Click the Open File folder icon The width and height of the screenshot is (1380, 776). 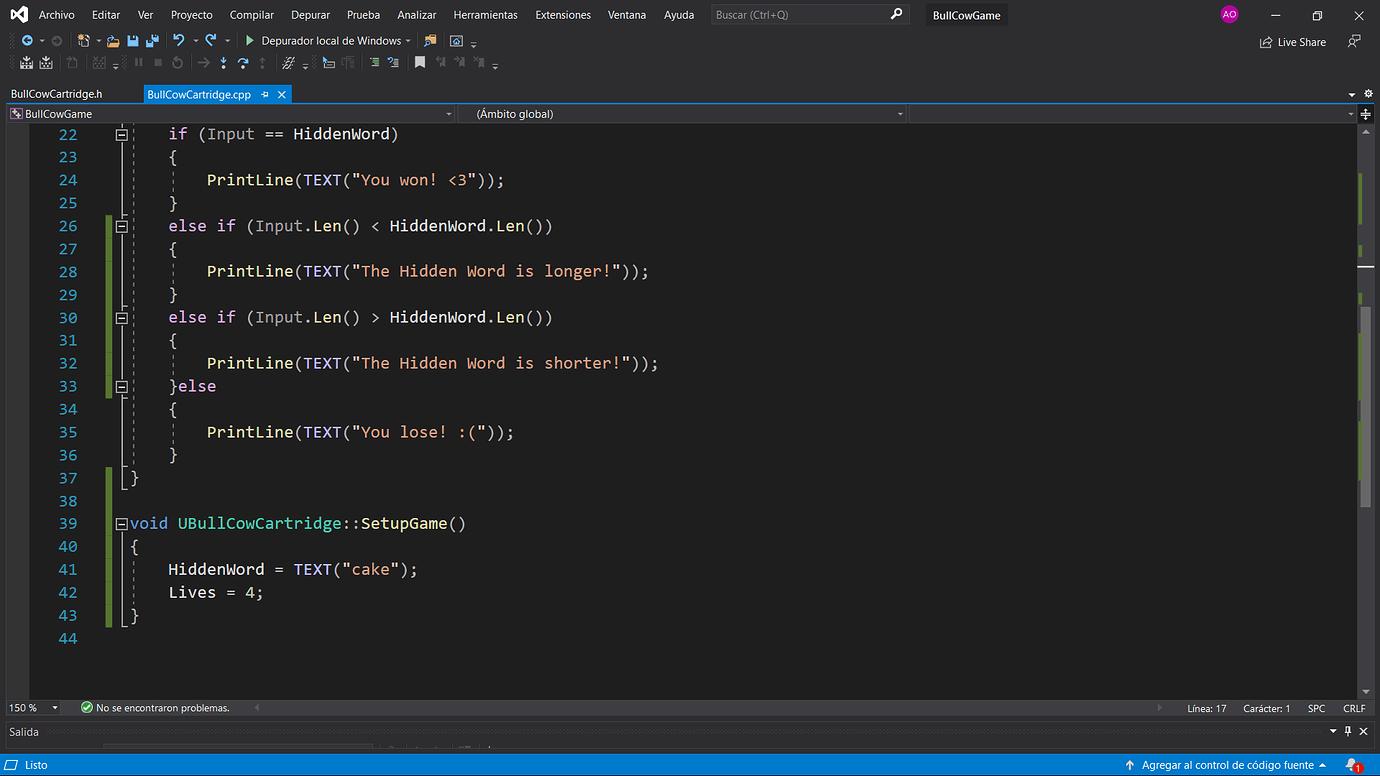tap(113, 41)
